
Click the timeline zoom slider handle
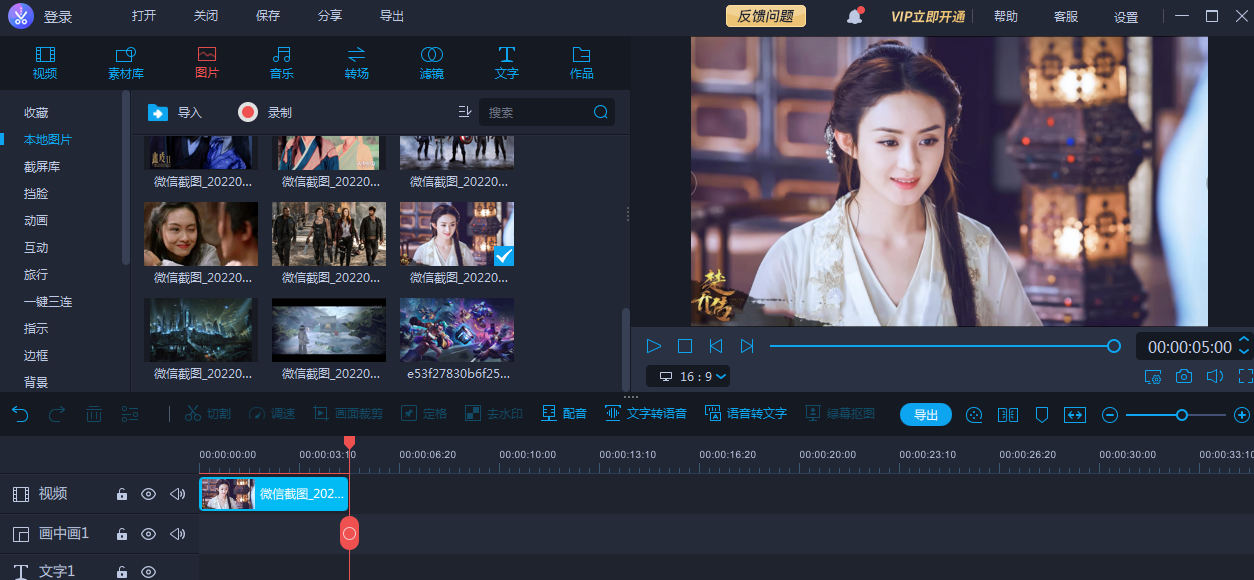[x=1182, y=415]
